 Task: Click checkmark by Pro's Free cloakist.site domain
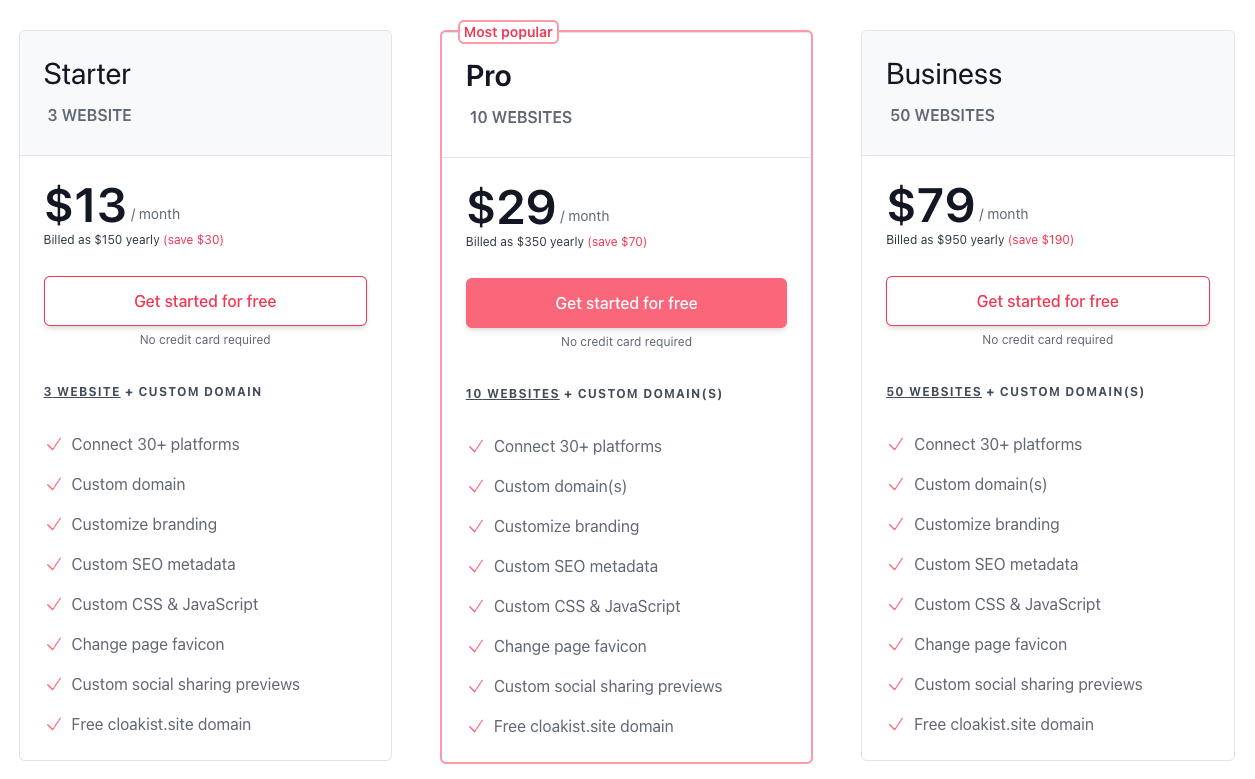(476, 727)
